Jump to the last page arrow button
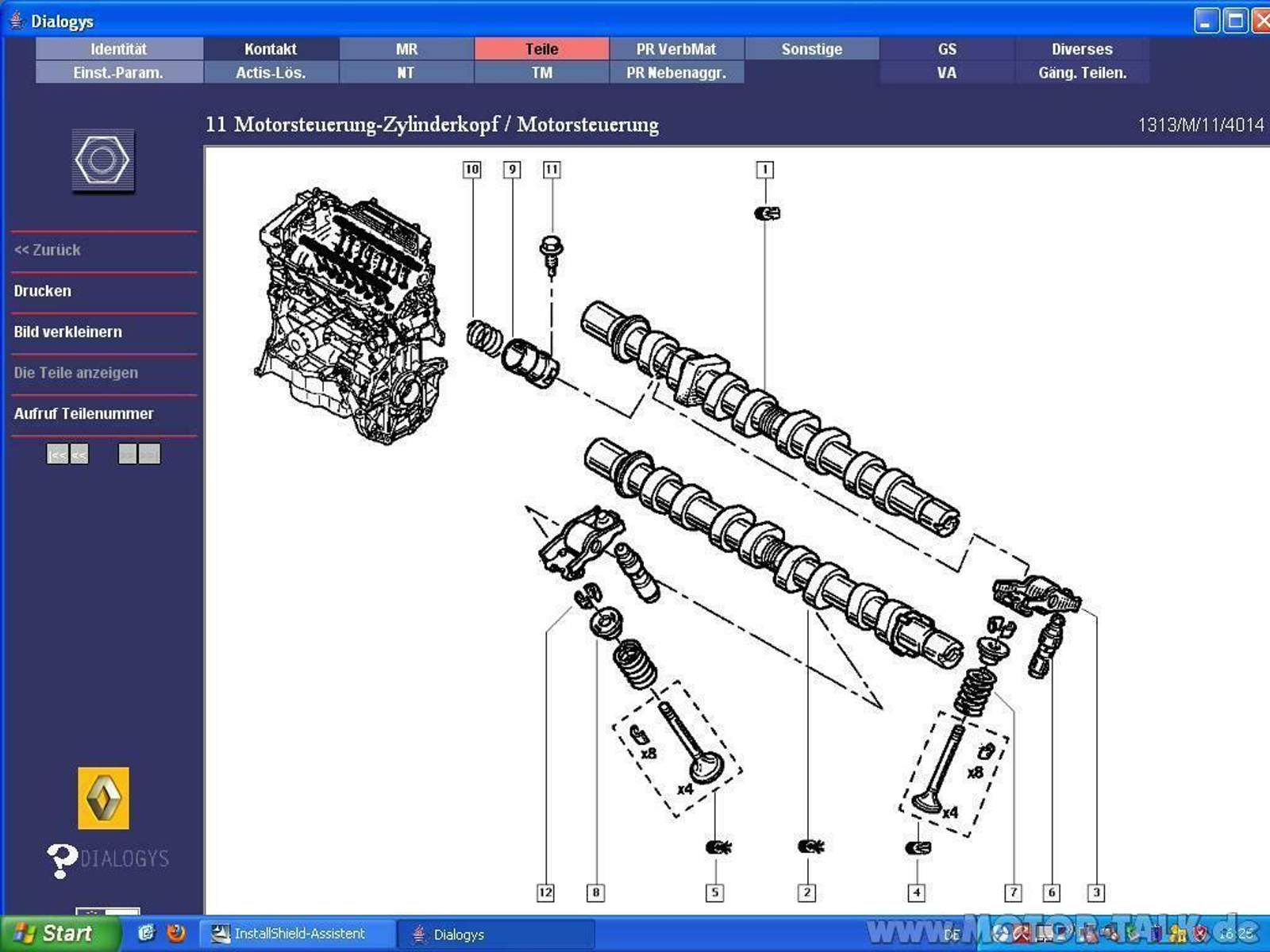 coord(149,454)
